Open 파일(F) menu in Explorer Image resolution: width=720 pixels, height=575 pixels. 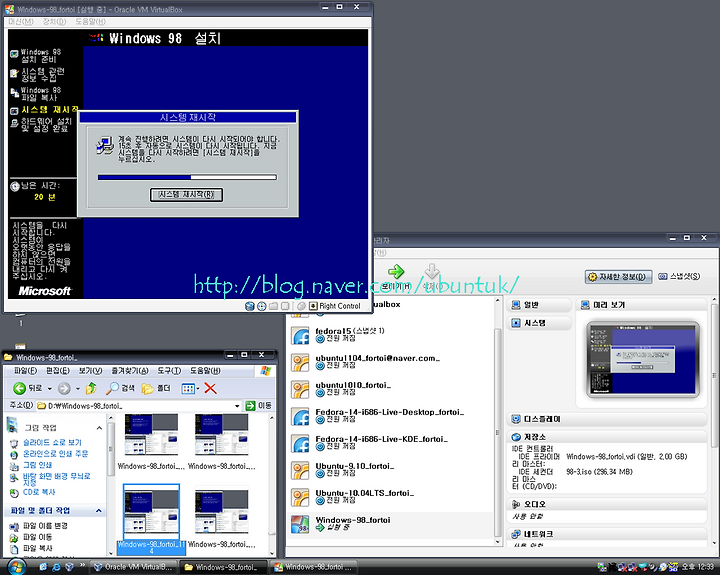tap(25, 371)
